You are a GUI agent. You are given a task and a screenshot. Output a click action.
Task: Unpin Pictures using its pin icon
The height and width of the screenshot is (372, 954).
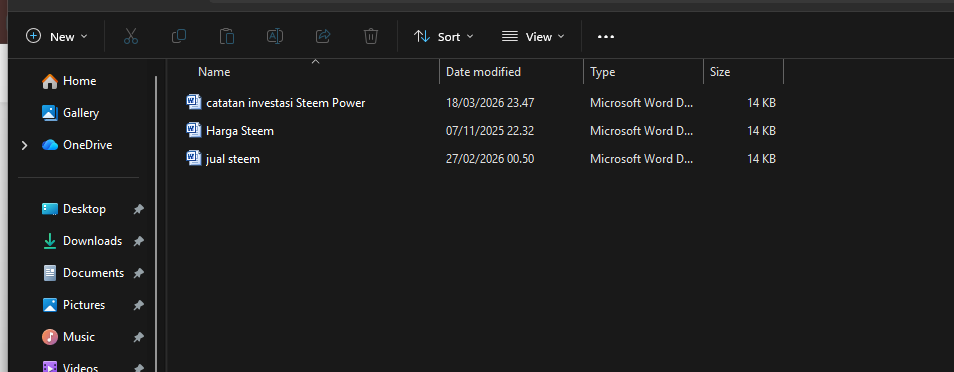(x=138, y=305)
